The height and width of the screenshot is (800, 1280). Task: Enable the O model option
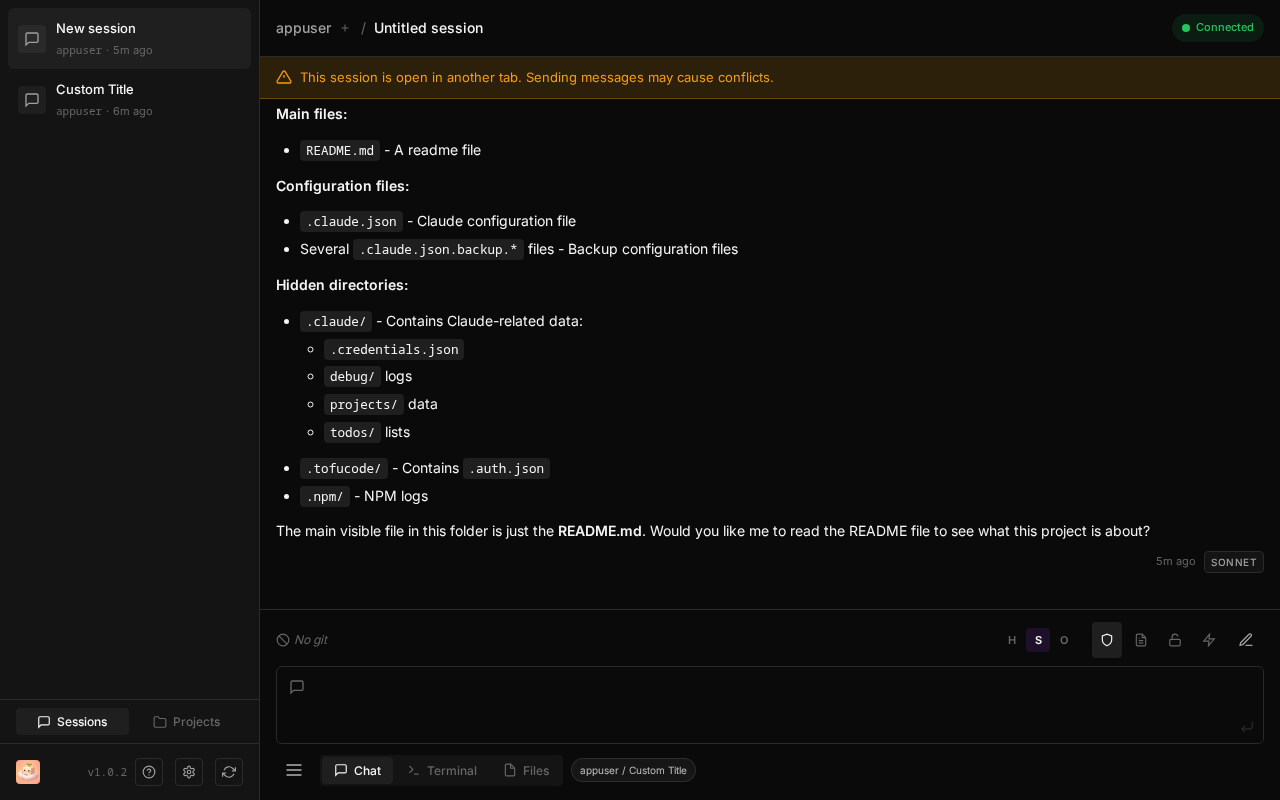point(1064,640)
